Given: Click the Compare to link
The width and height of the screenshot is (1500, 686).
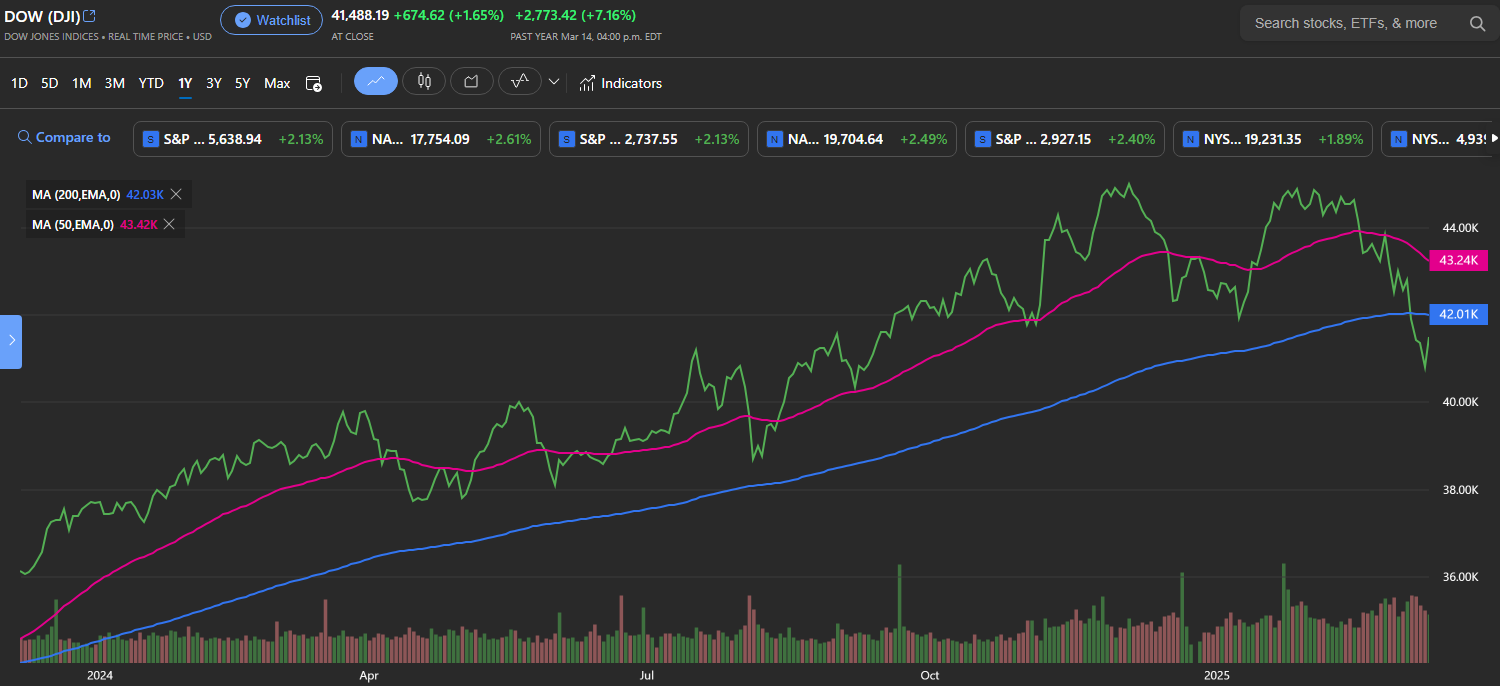Looking at the screenshot, I should (x=74, y=137).
